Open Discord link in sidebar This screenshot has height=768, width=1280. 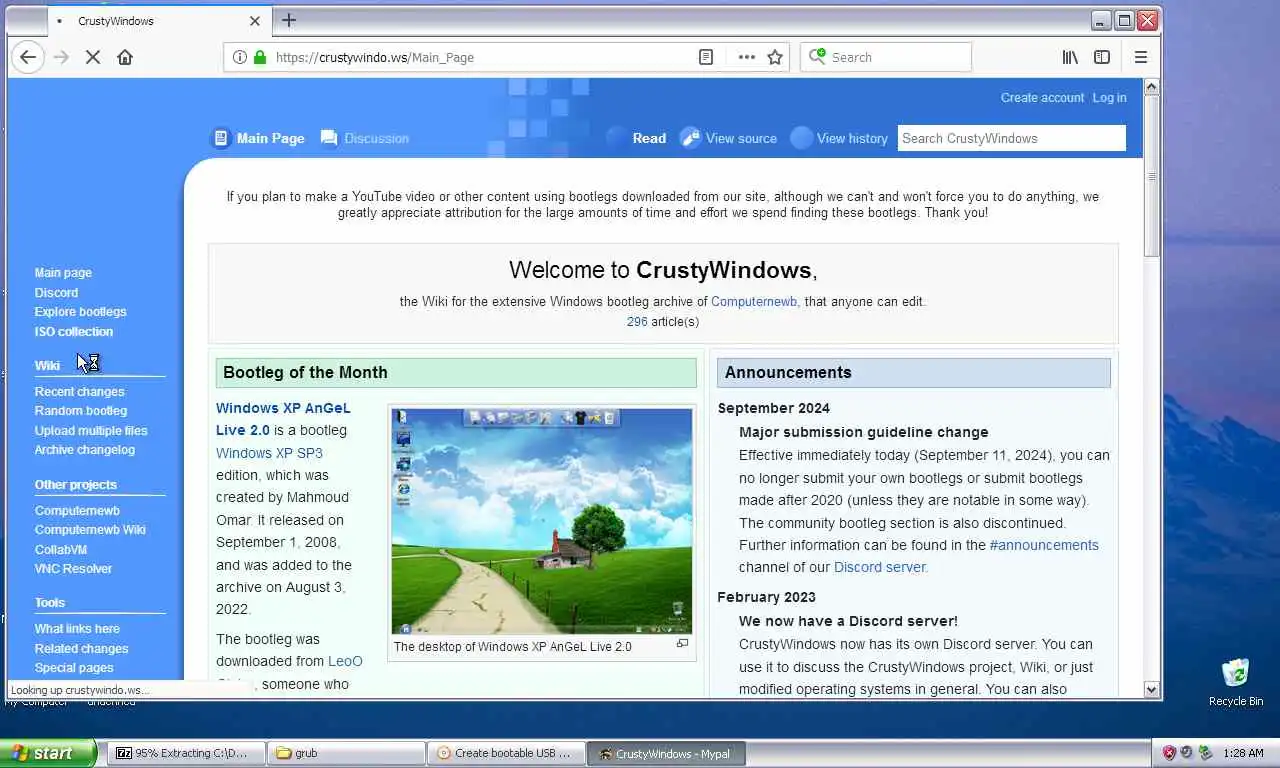pos(56,292)
